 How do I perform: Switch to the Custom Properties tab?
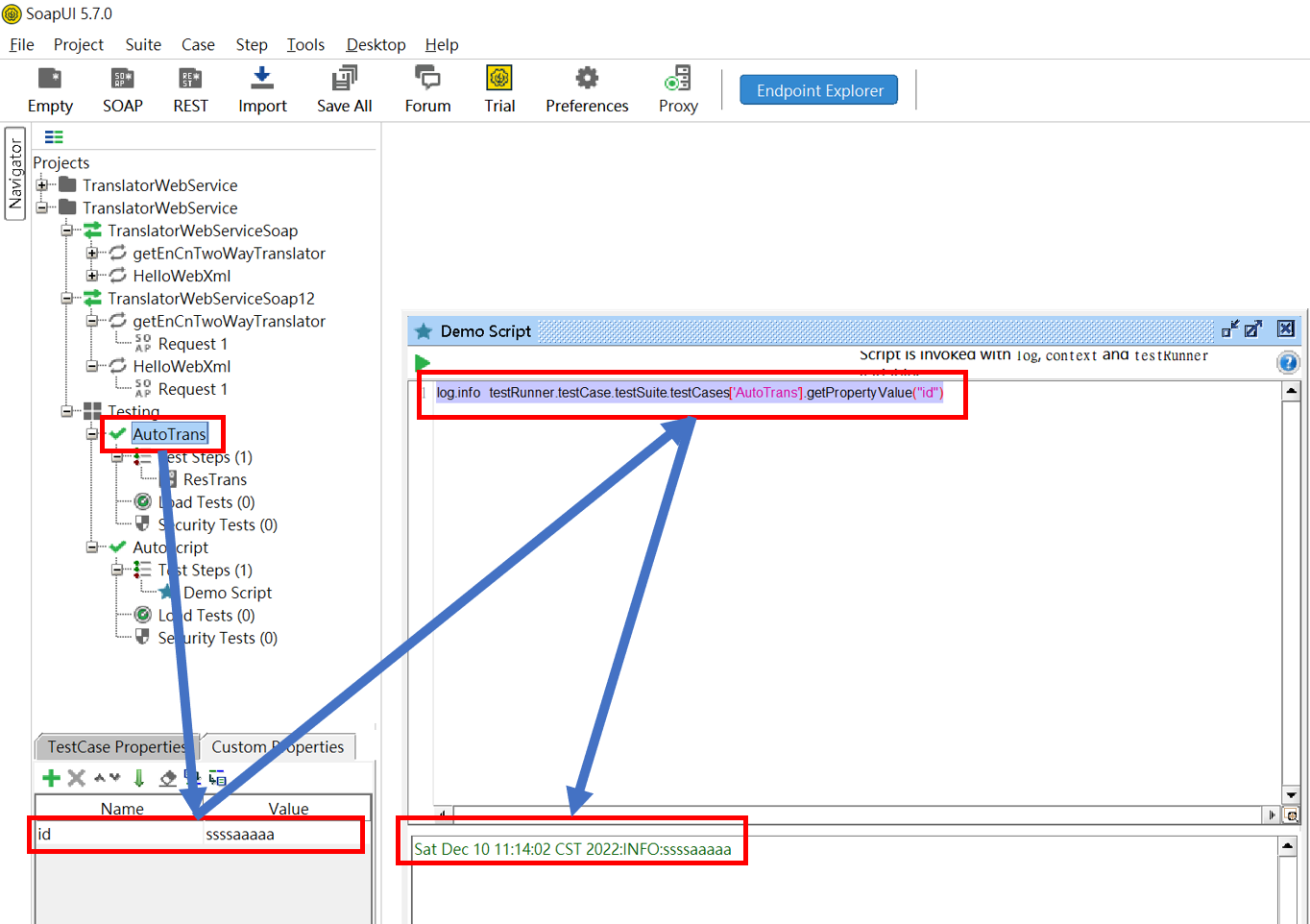point(278,747)
